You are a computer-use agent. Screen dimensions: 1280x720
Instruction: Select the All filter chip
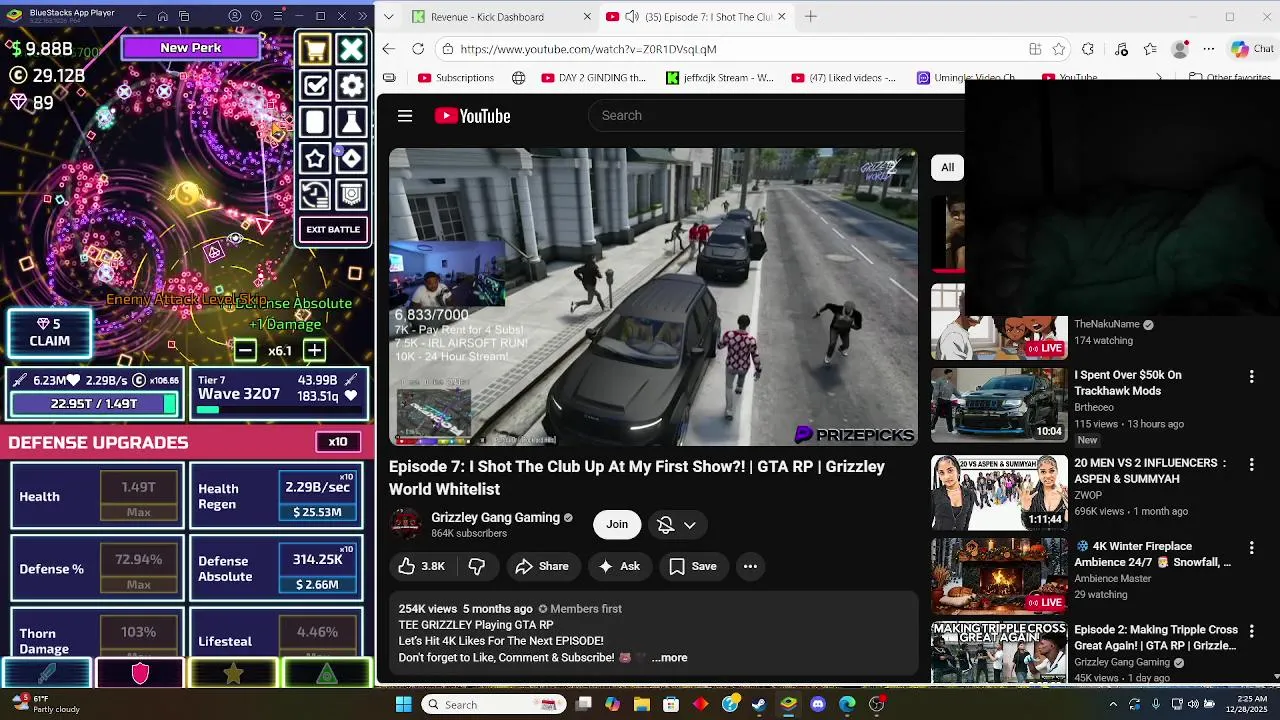pyautogui.click(x=947, y=168)
